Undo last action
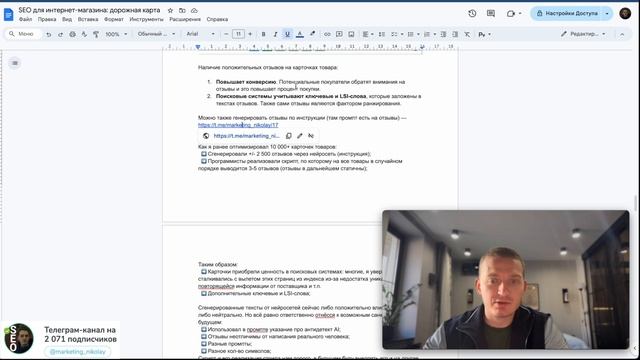Image resolution: width=640 pixels, height=360 pixels. click(x=49, y=34)
